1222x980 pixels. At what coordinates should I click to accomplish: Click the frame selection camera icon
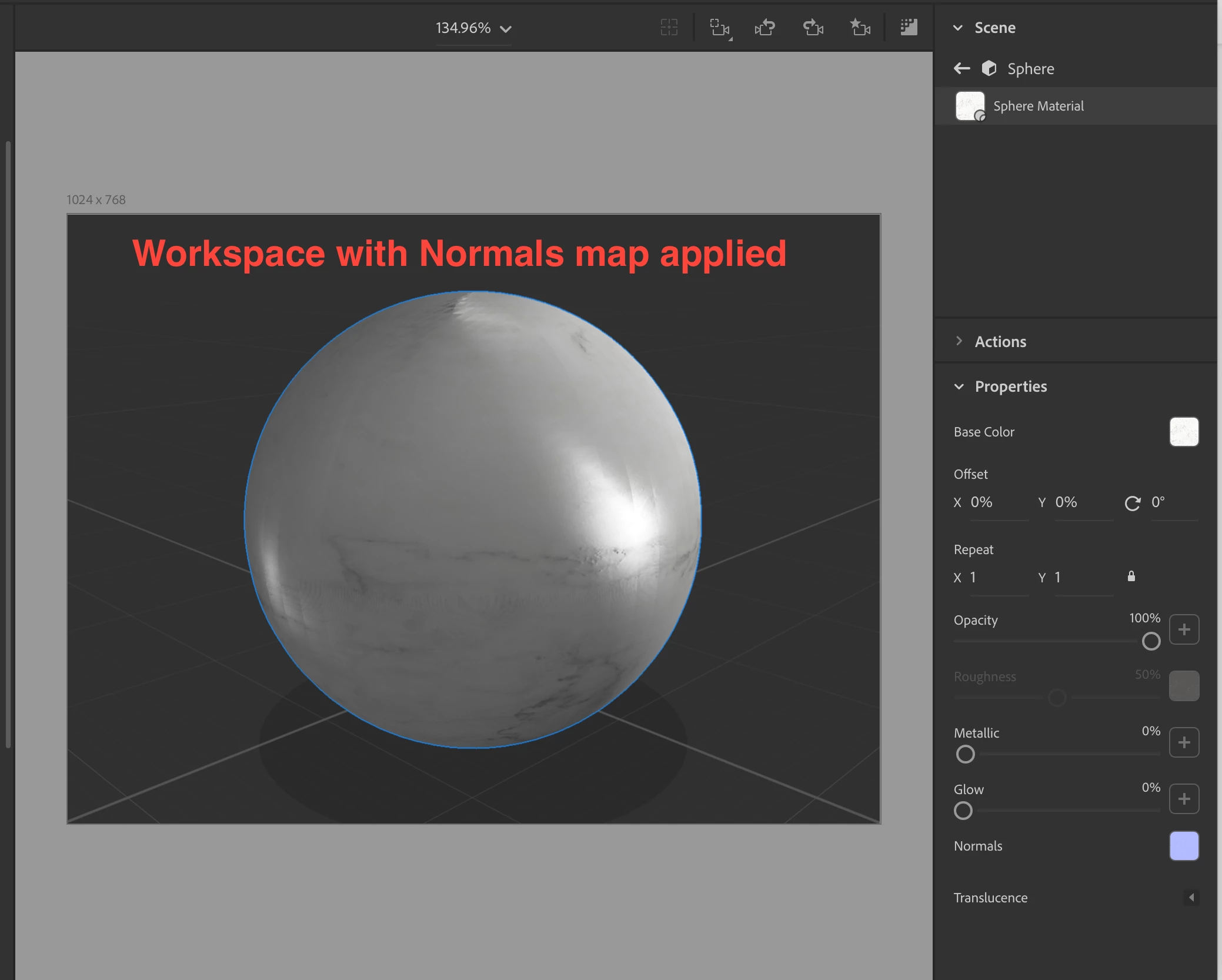point(719,28)
